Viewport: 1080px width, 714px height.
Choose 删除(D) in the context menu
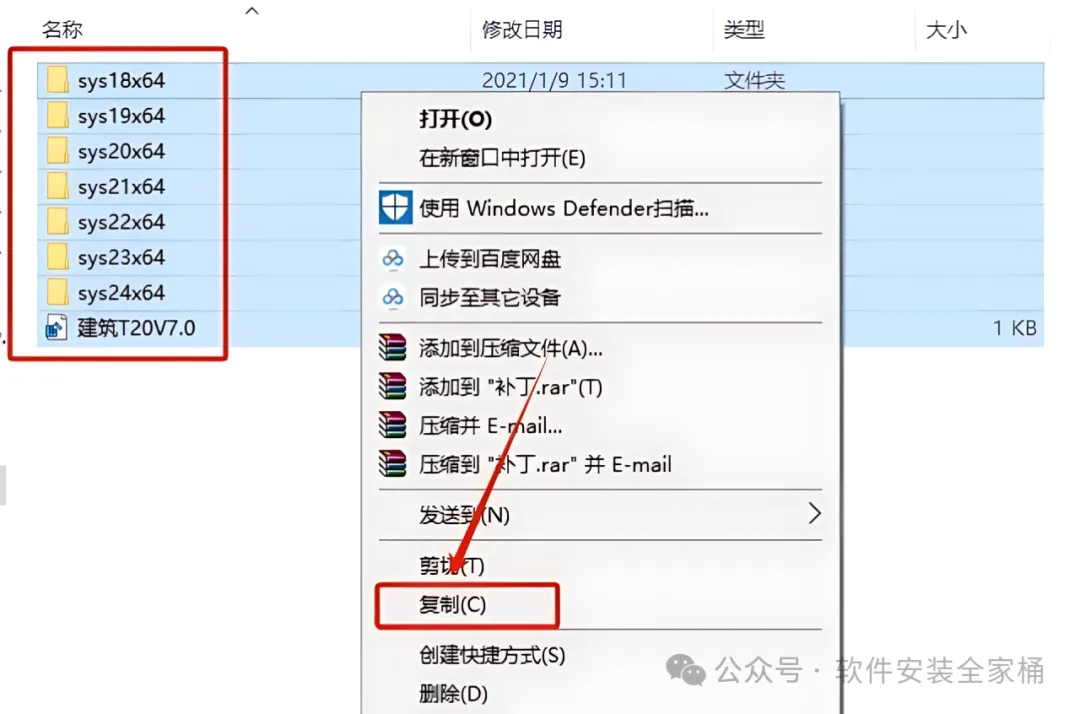click(453, 693)
